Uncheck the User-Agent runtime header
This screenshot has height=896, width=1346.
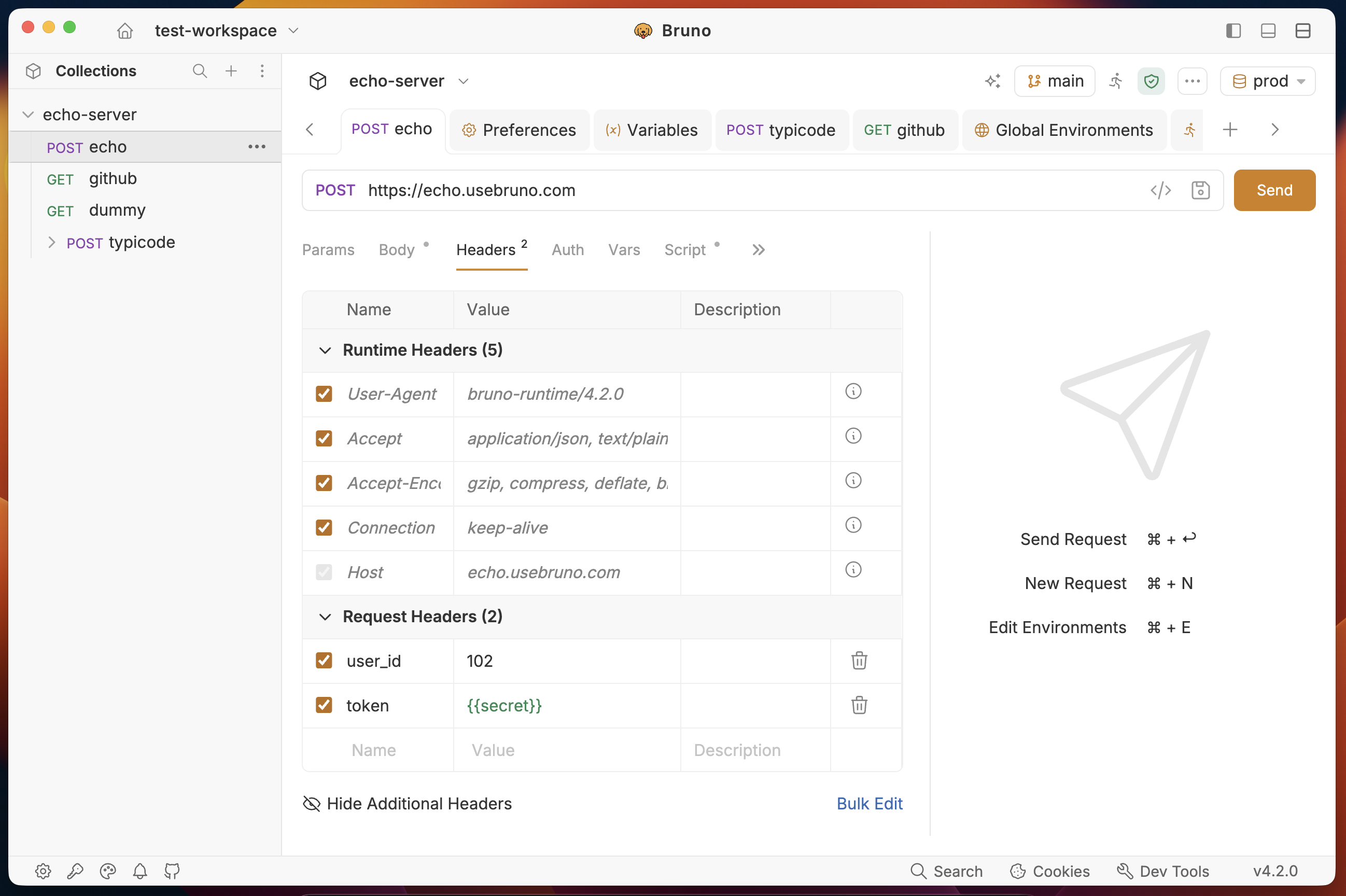click(324, 394)
